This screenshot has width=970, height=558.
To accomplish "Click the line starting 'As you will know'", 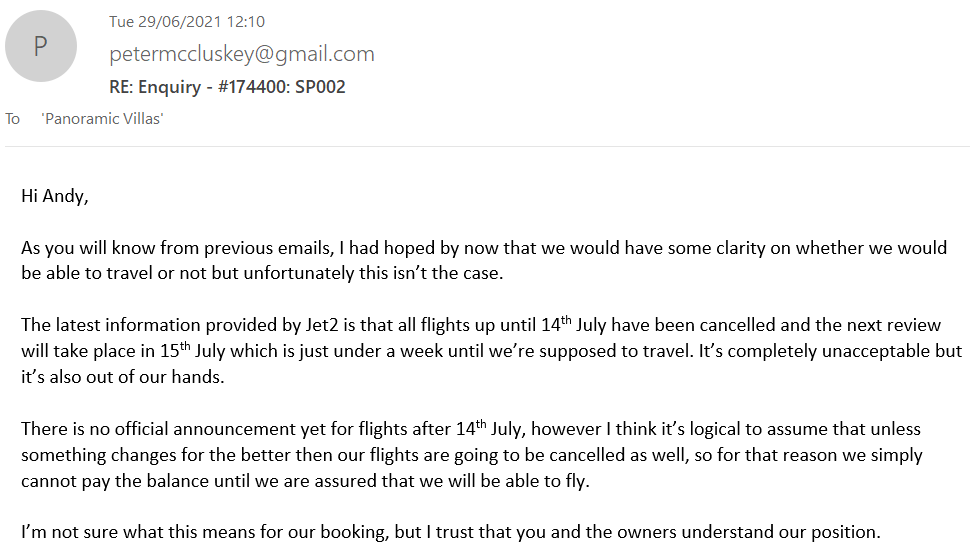I will click(x=484, y=248).
